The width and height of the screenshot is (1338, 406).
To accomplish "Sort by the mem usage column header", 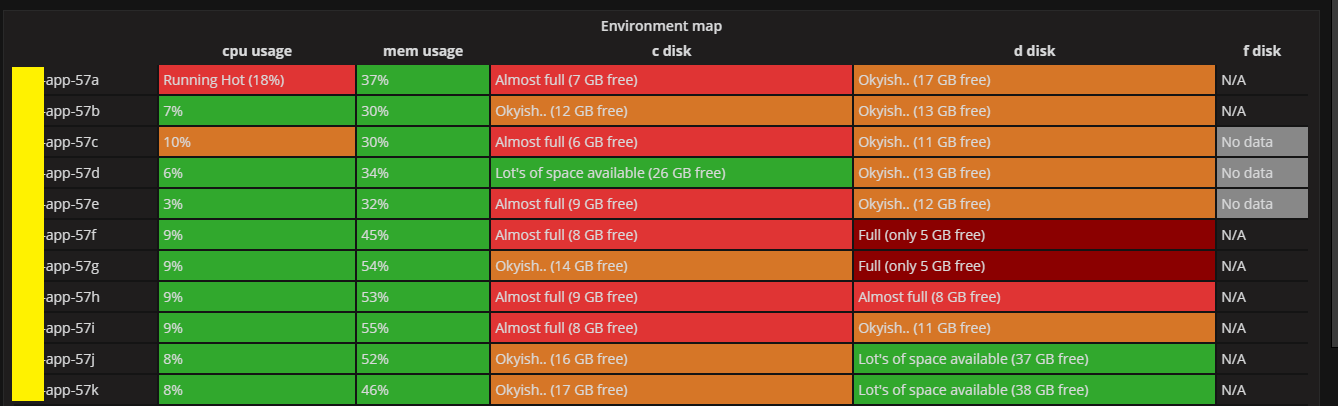I will 423,51.
